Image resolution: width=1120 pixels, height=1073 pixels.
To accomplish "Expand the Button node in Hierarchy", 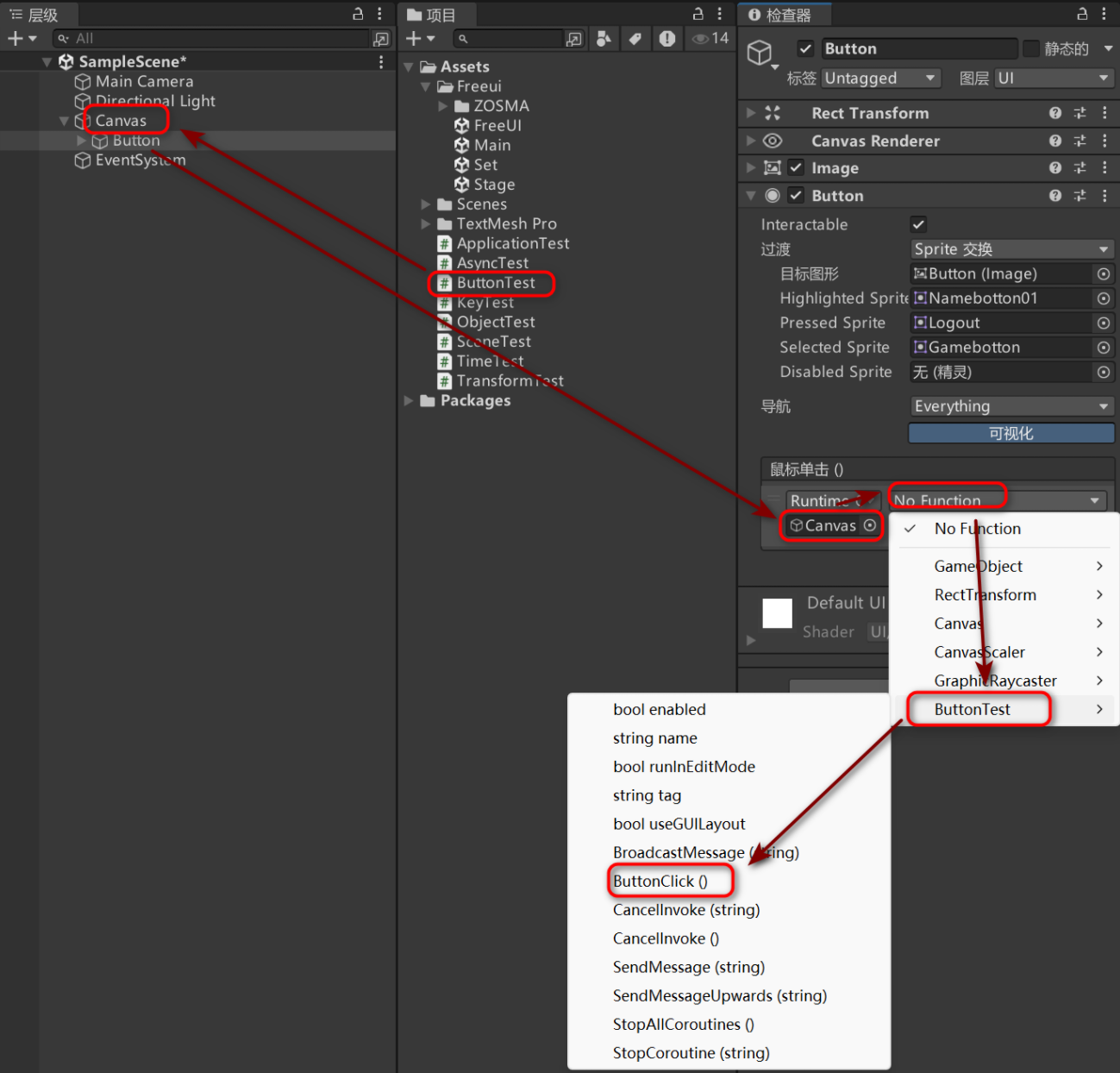I will pyautogui.click(x=81, y=141).
